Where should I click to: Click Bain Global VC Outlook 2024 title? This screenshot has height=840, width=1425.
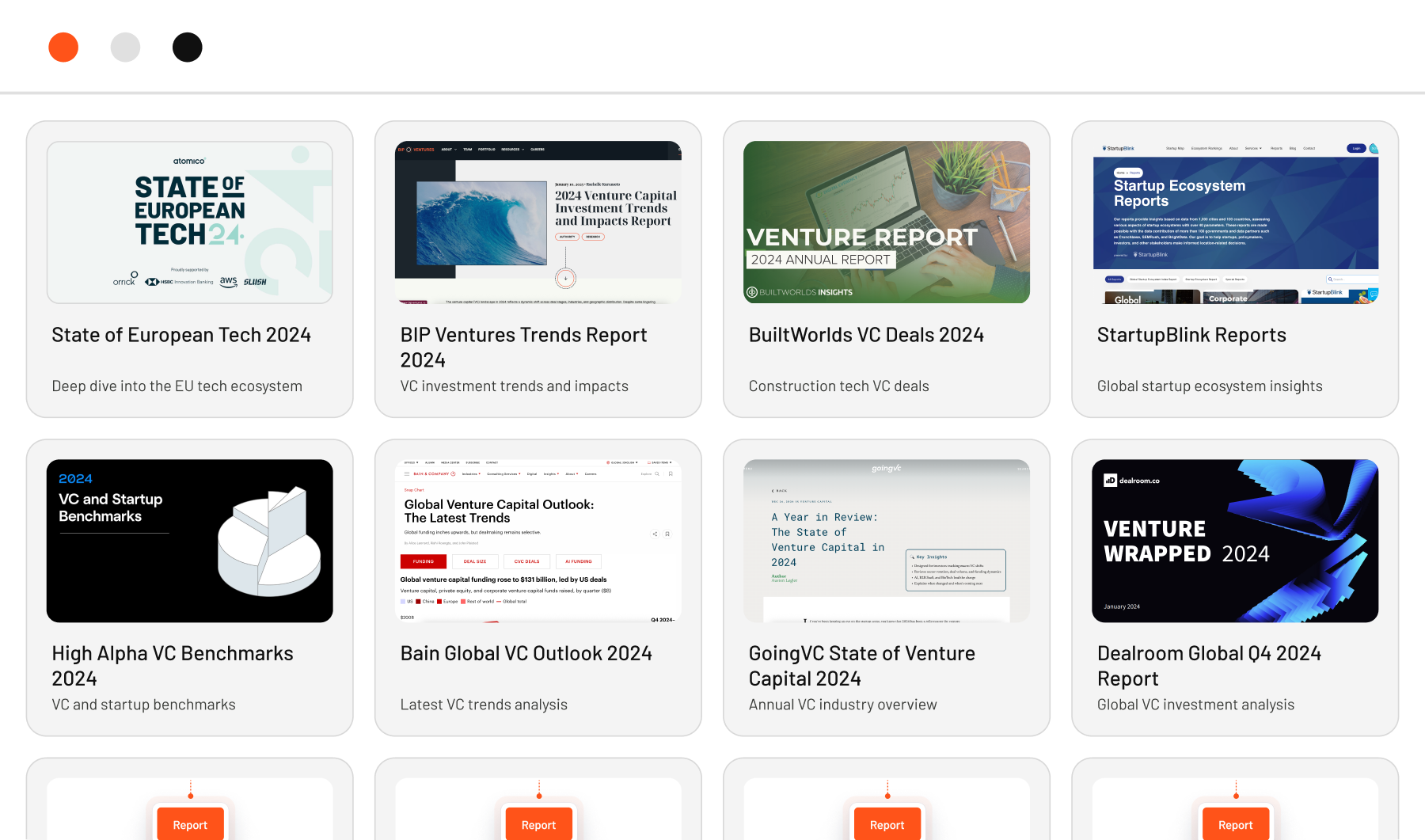(x=526, y=653)
